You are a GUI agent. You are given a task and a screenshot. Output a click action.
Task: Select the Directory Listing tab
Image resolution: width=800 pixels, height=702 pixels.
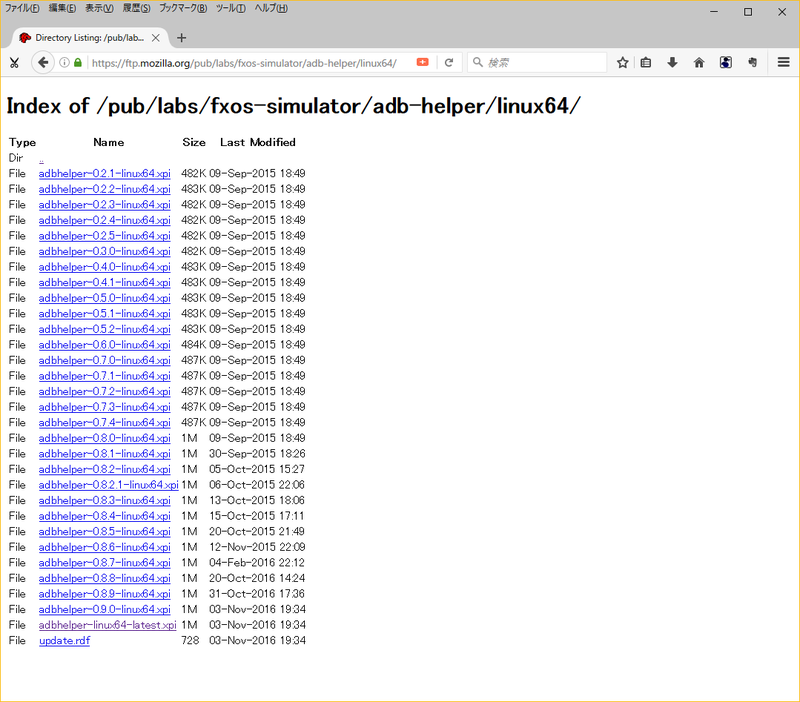point(90,38)
